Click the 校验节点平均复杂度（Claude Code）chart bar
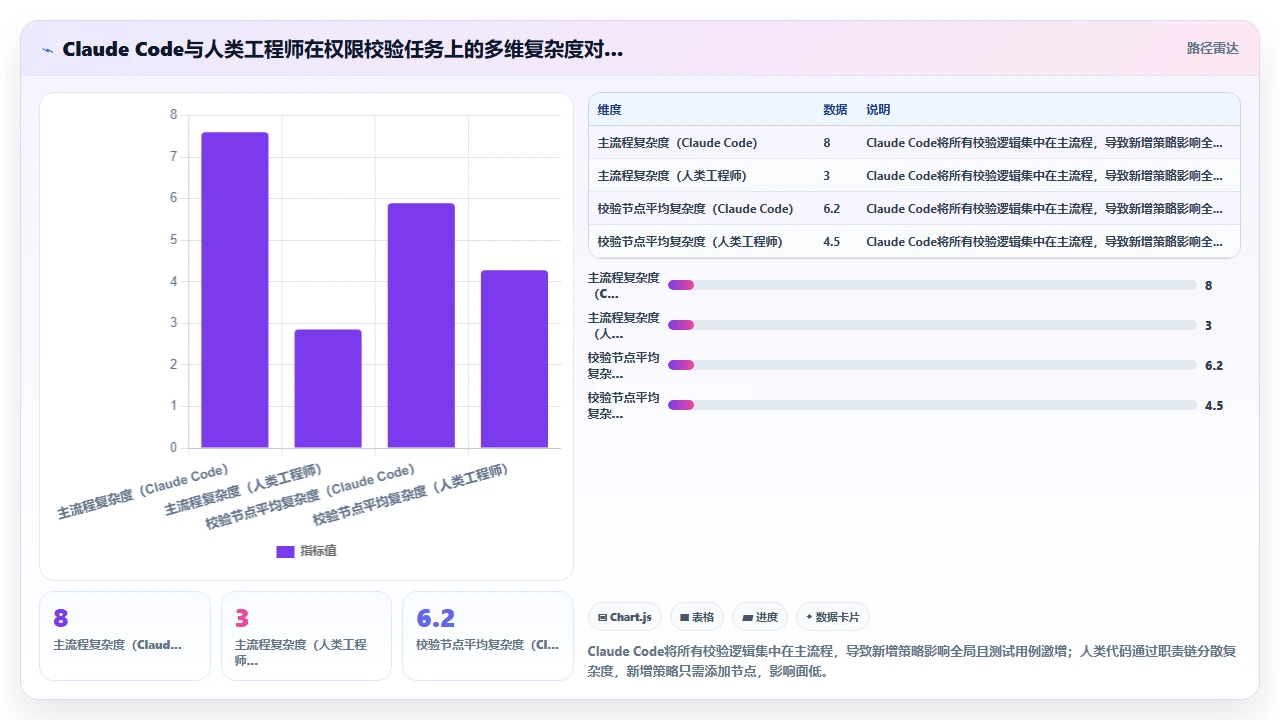 click(421, 325)
